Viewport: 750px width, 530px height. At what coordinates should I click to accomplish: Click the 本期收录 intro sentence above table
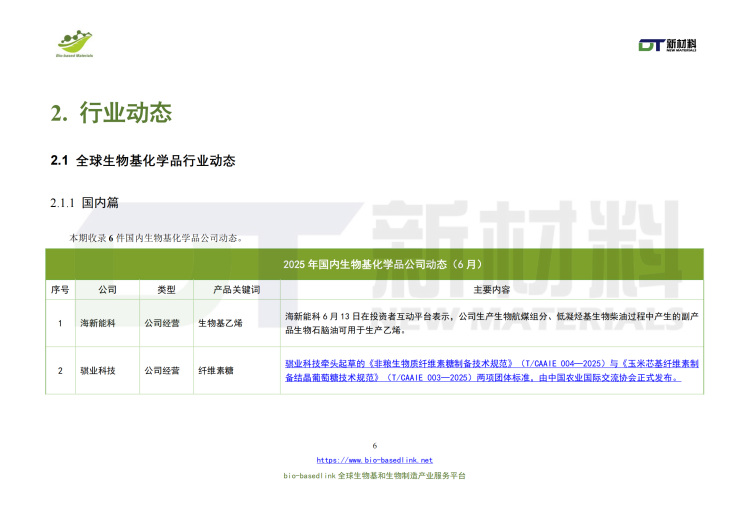point(155,238)
